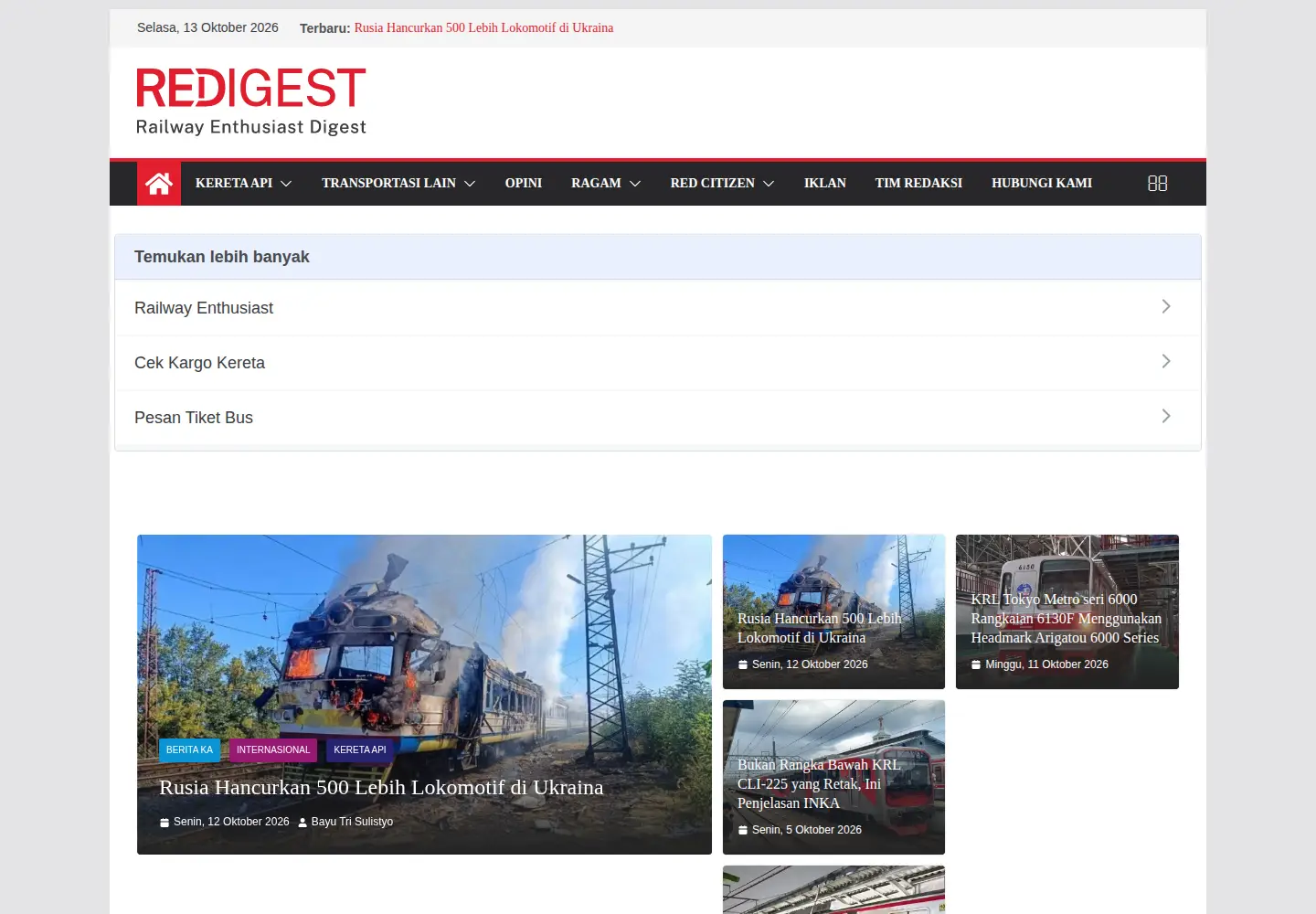Viewport: 1316px width, 914px height.
Task: Click the date Selasa, 13 Oktober 2026
Action: click(x=207, y=28)
